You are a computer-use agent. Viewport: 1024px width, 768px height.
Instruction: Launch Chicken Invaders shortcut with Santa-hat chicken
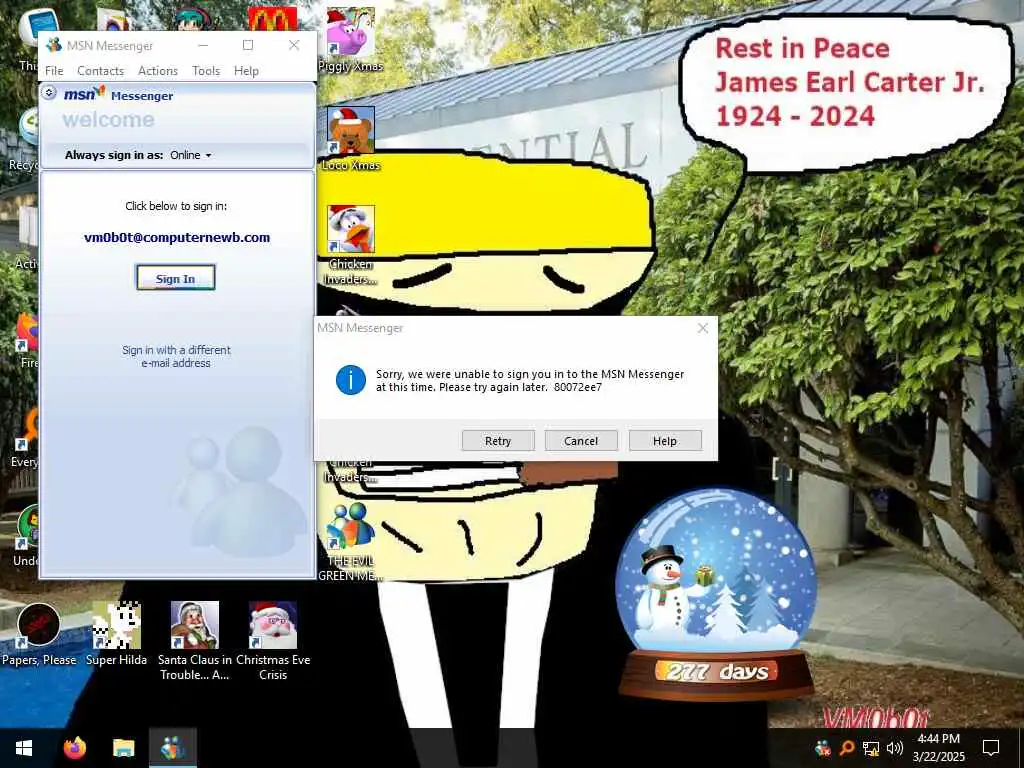(x=351, y=244)
